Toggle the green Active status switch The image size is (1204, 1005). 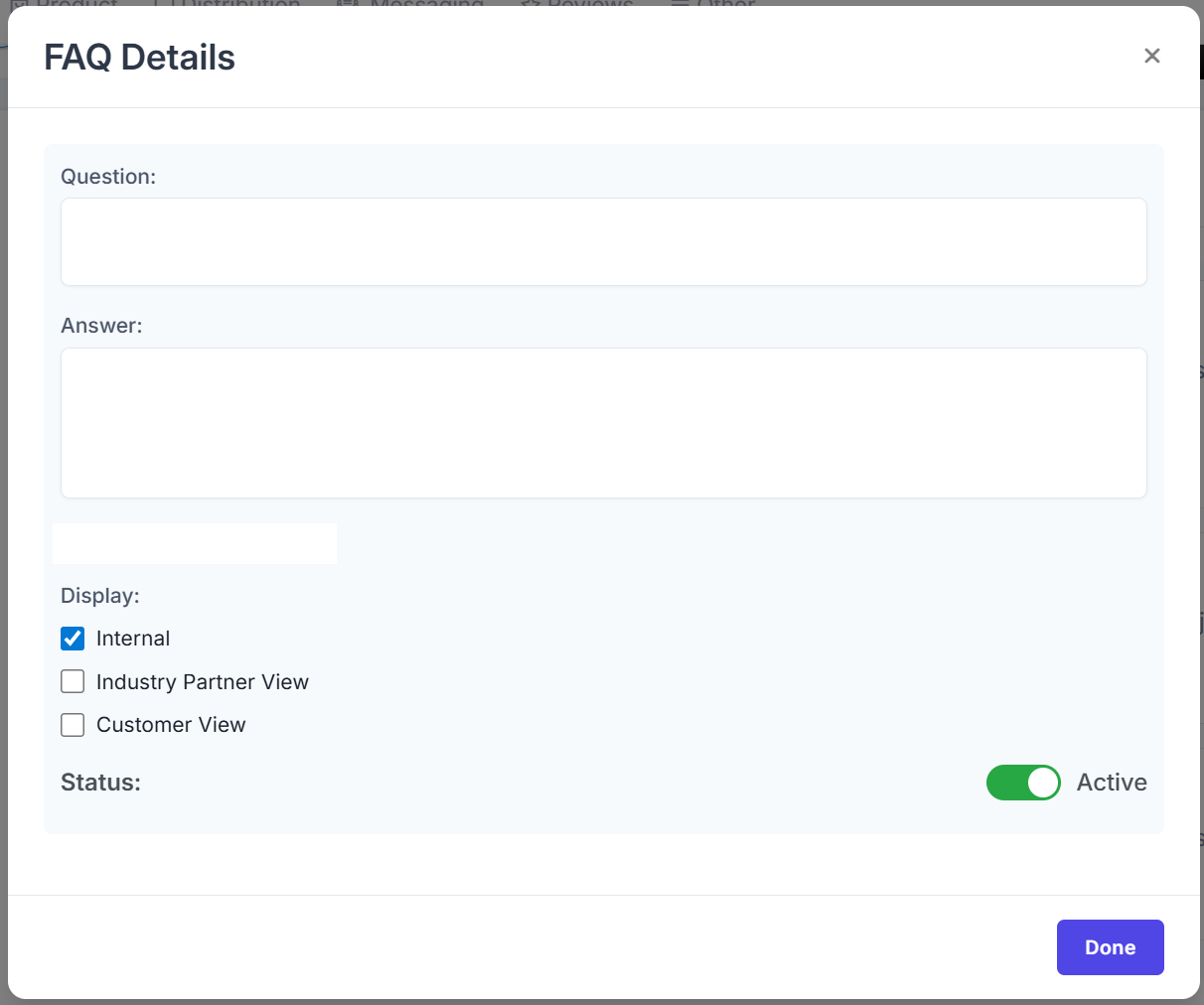(1022, 783)
